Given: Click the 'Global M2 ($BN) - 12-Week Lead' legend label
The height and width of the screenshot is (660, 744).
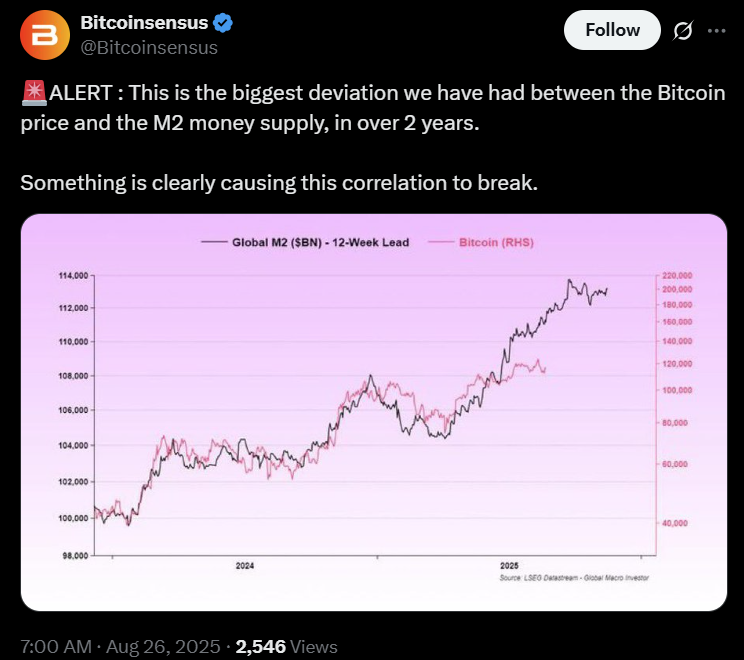Looking at the screenshot, I should [x=320, y=242].
